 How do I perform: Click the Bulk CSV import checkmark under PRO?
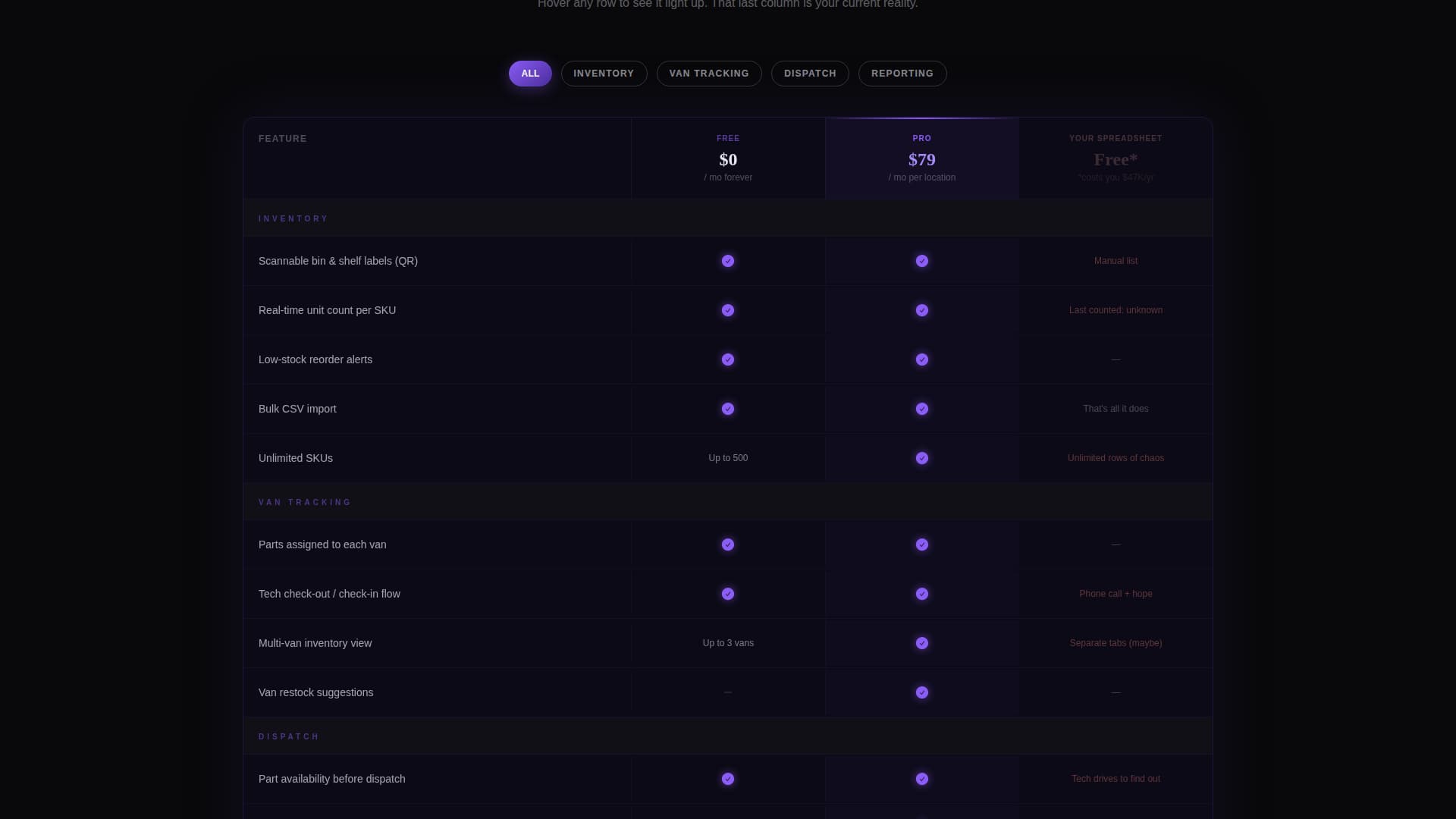coord(922,409)
